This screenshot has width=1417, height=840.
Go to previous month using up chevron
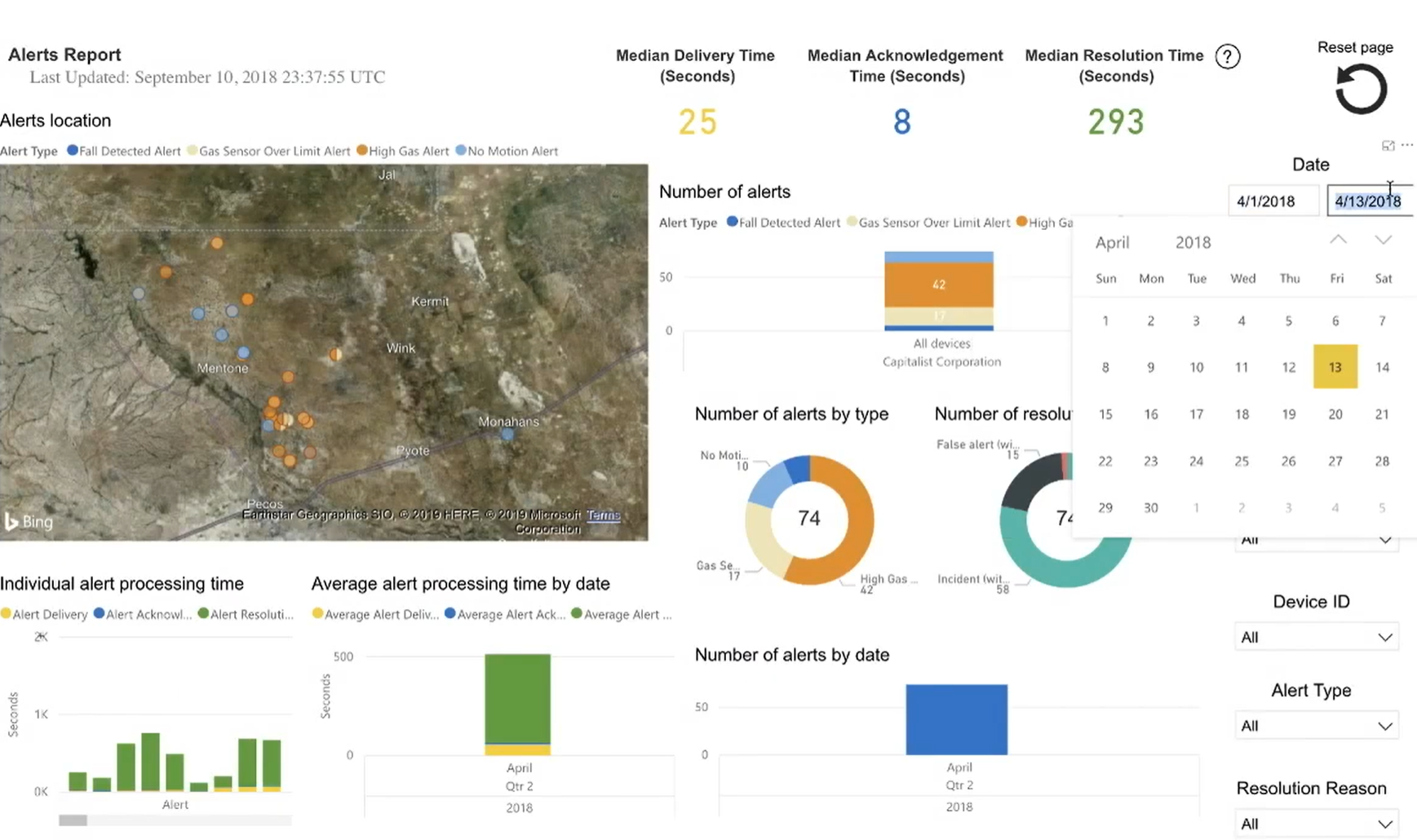1338,240
